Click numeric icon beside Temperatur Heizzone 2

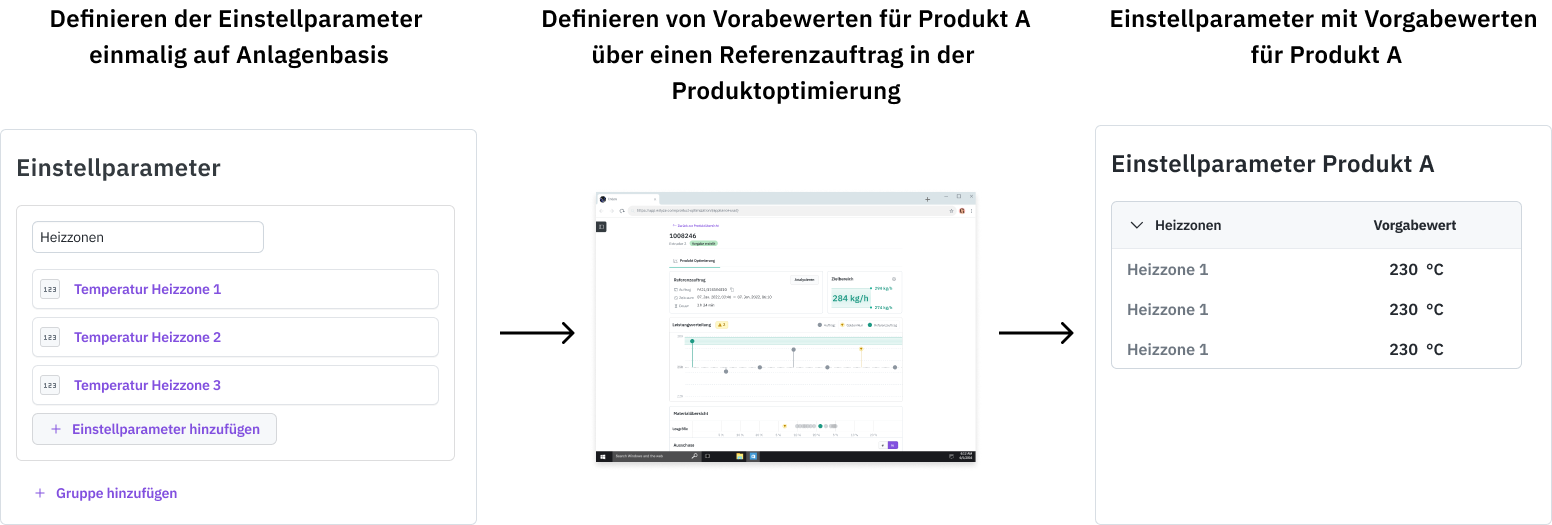point(50,337)
